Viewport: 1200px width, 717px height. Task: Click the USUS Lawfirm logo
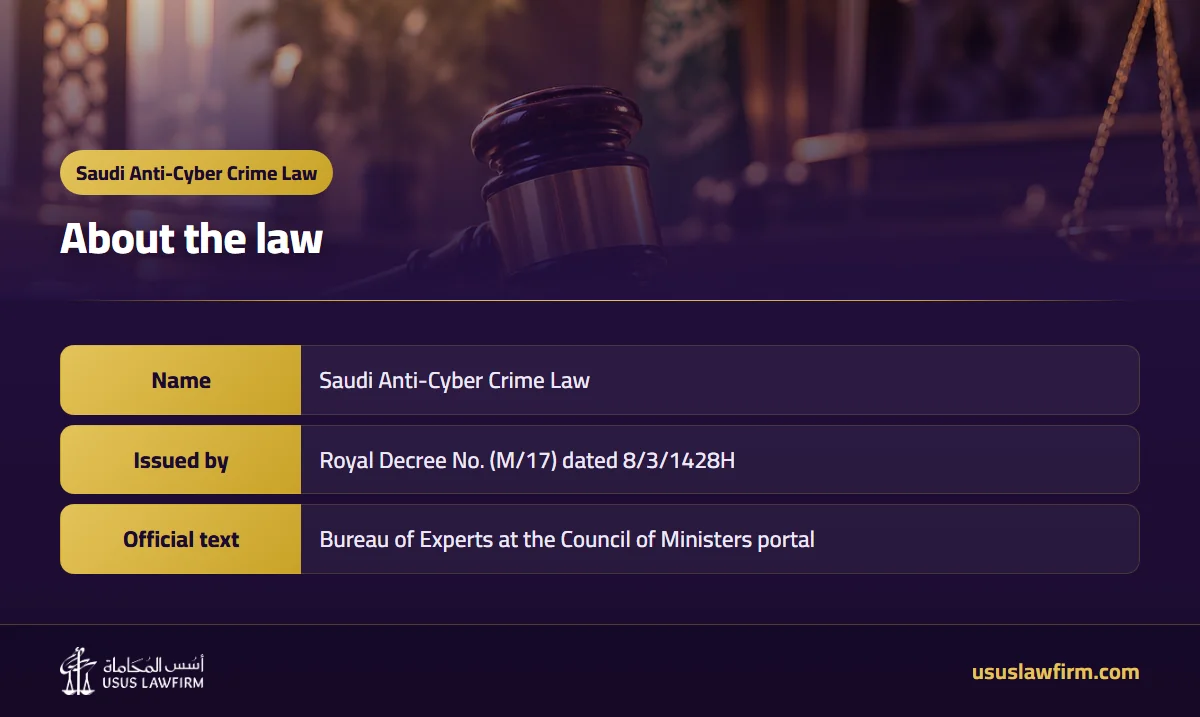(132, 671)
